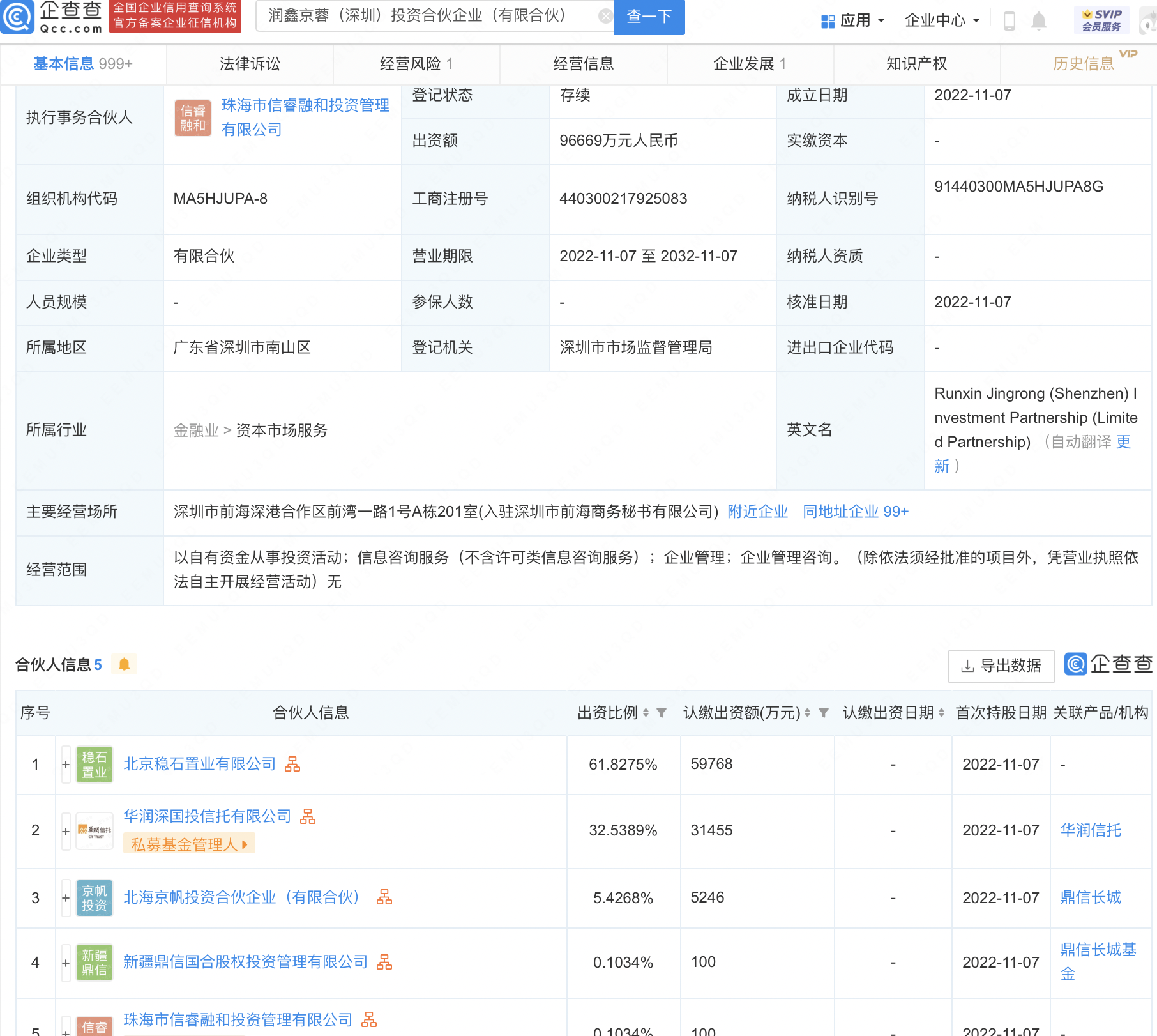Sort by 认缴出资日期 column arrows
Viewport: 1157px width, 1036px height.
click(942, 713)
